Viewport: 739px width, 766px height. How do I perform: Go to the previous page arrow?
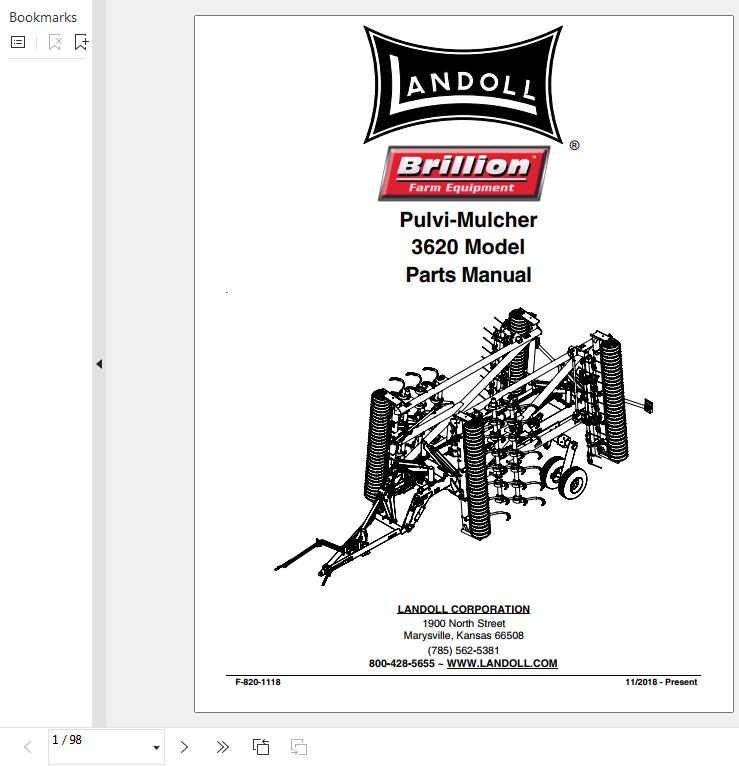[28, 747]
